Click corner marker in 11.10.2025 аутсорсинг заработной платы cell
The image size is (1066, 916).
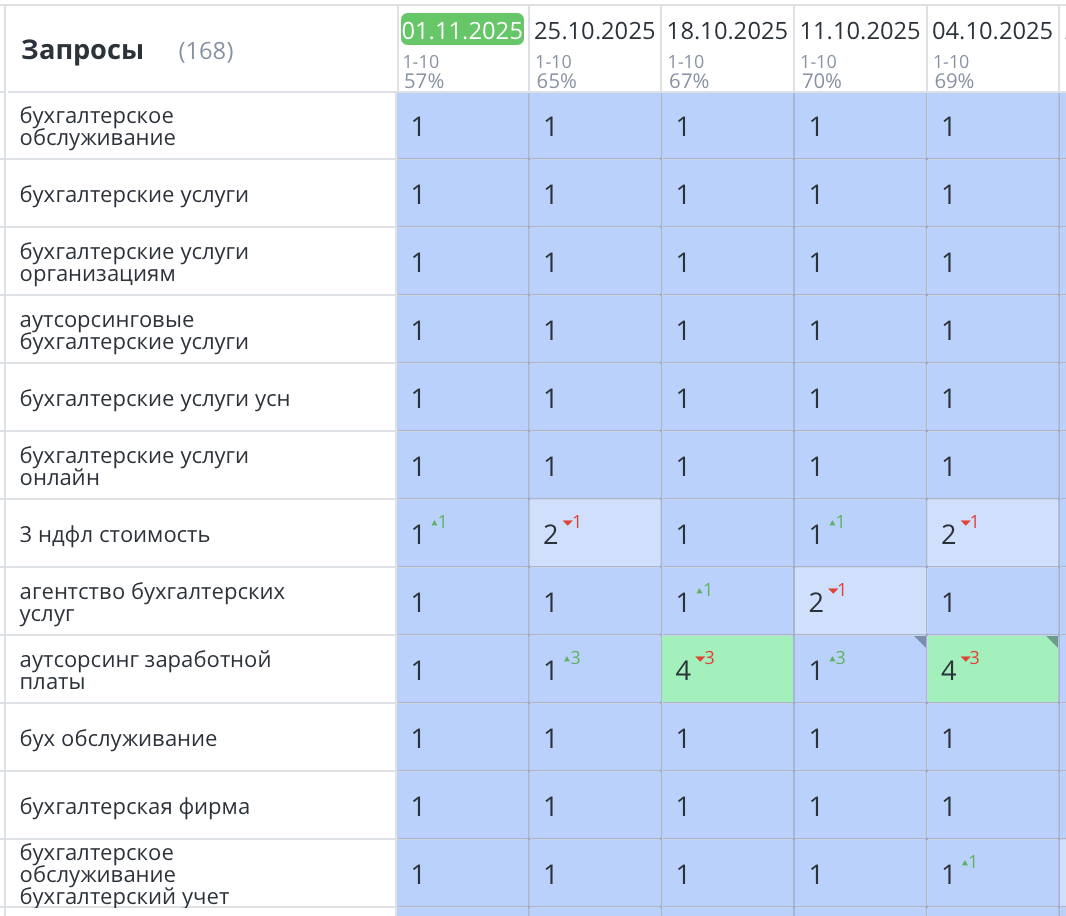coord(919,641)
